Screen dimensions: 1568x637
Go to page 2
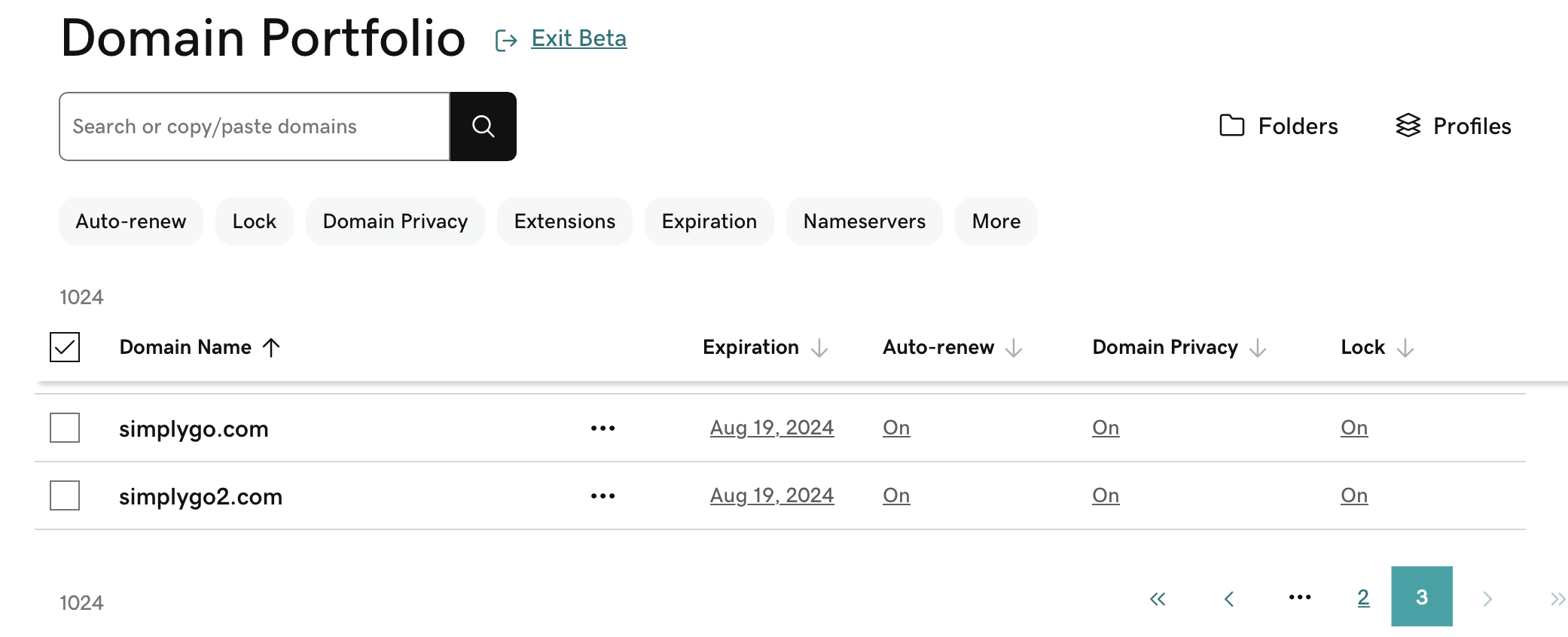[x=1363, y=597]
